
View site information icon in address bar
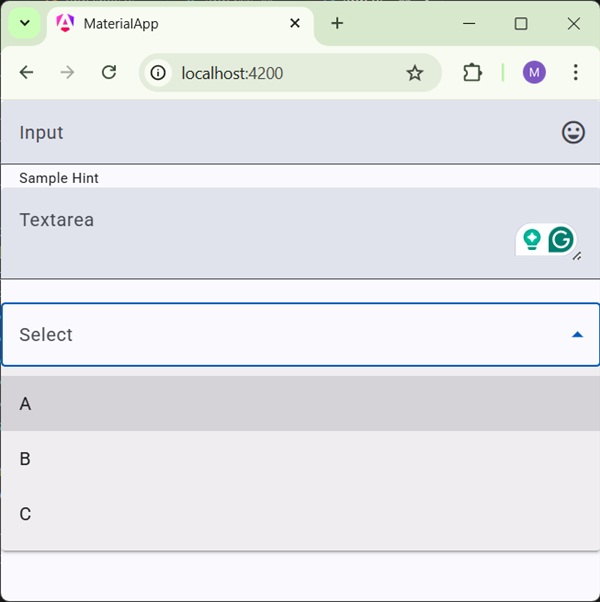point(158,73)
